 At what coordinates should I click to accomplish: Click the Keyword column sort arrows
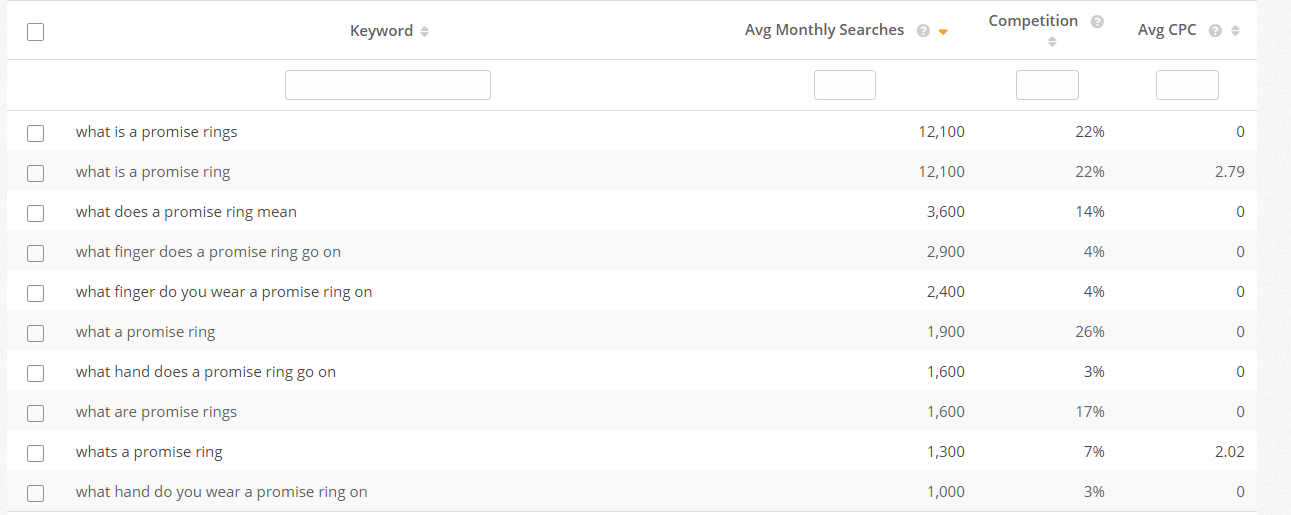(425, 31)
